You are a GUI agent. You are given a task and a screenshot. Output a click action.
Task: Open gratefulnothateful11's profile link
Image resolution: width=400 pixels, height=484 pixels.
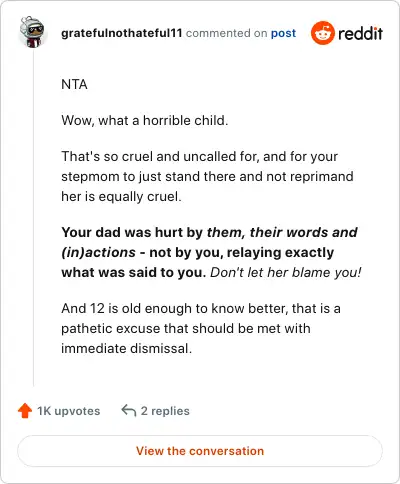coord(122,33)
